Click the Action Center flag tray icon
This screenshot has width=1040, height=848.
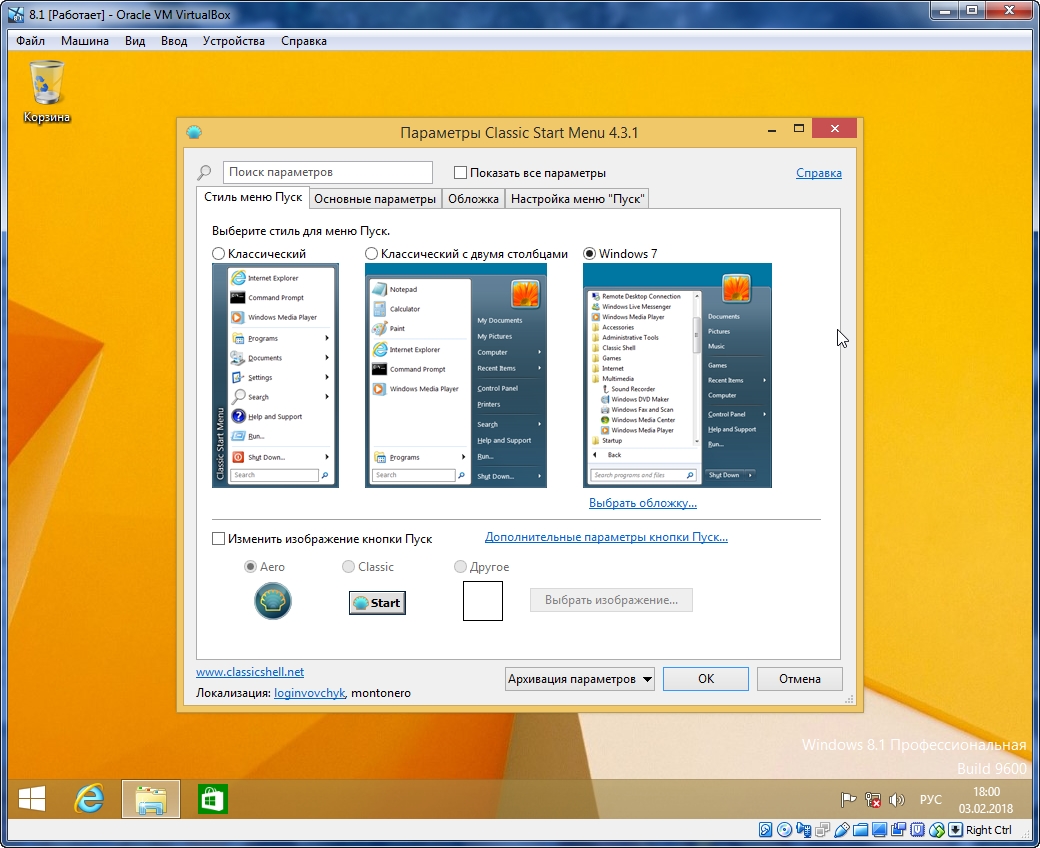point(848,800)
